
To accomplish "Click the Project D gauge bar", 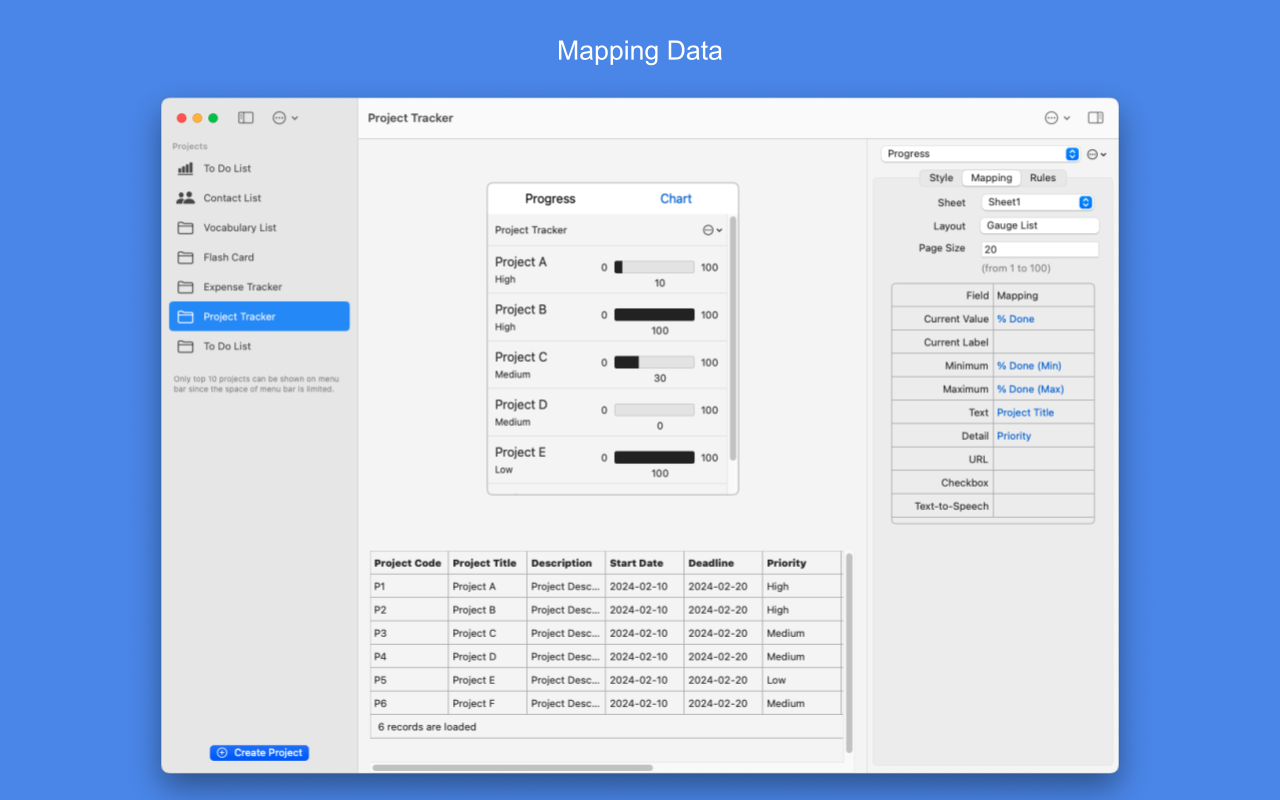I will click(654, 410).
